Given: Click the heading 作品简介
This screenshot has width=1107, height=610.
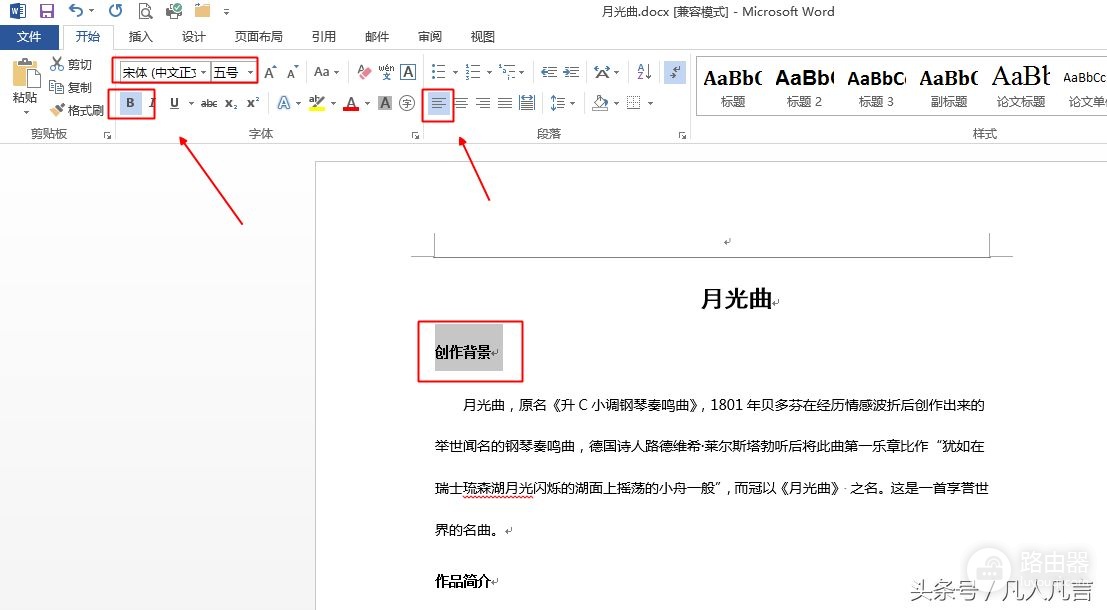Looking at the screenshot, I should pos(463,581).
